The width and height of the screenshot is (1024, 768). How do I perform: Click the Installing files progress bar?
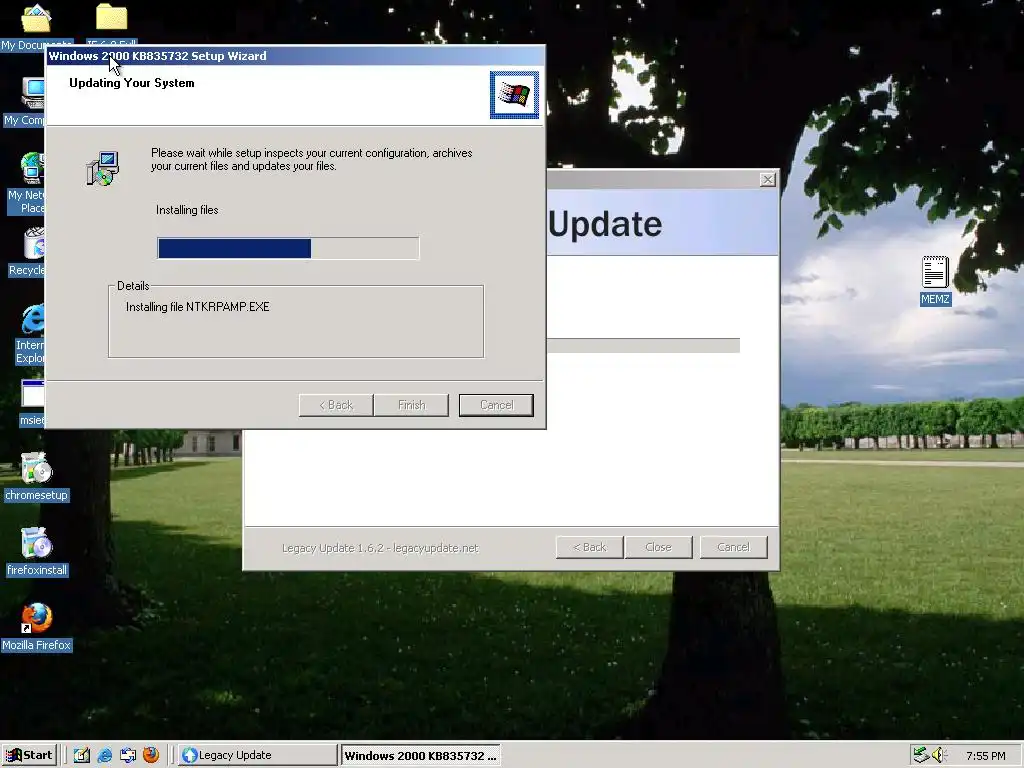pyautogui.click(x=288, y=248)
